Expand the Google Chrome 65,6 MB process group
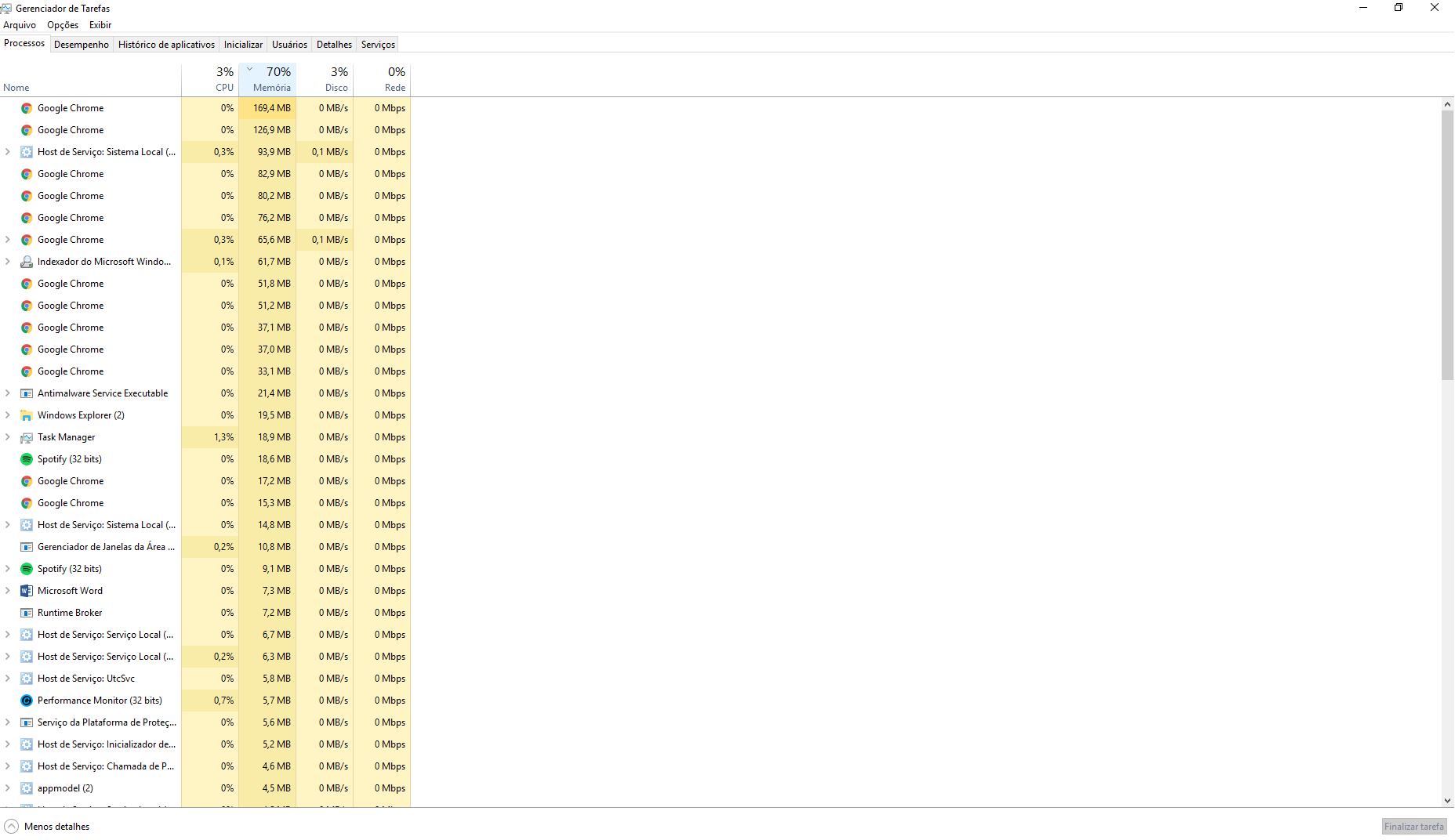Screen dimensions: 1455x840 [x=8, y=240]
